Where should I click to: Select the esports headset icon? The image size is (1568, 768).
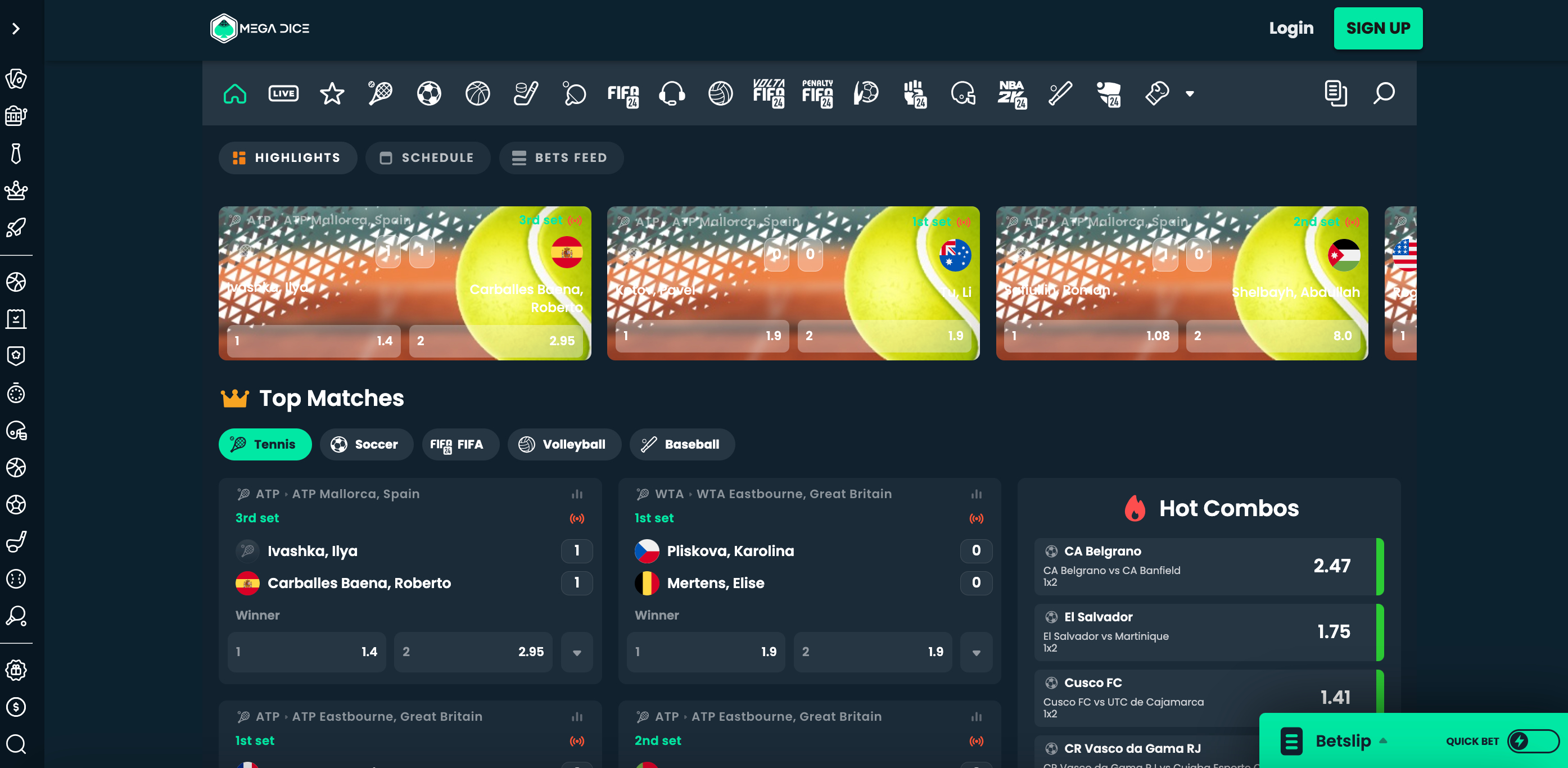[672, 94]
